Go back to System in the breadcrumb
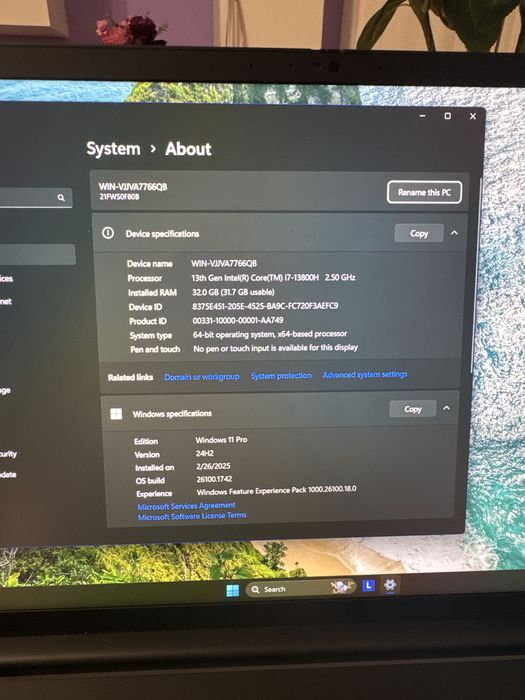The image size is (525, 700). pos(113,149)
